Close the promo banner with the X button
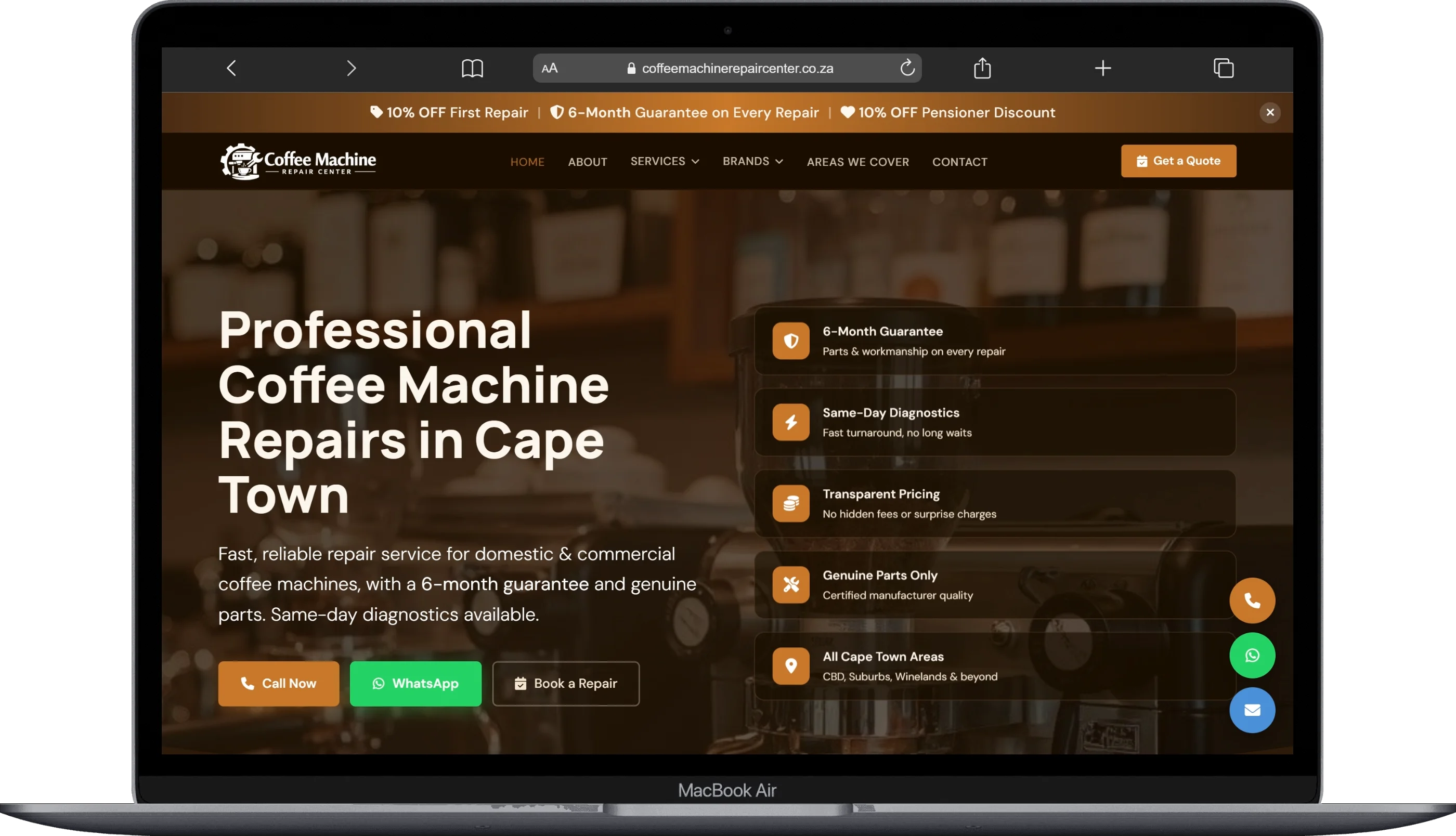The image size is (1456, 836). 1270,112
